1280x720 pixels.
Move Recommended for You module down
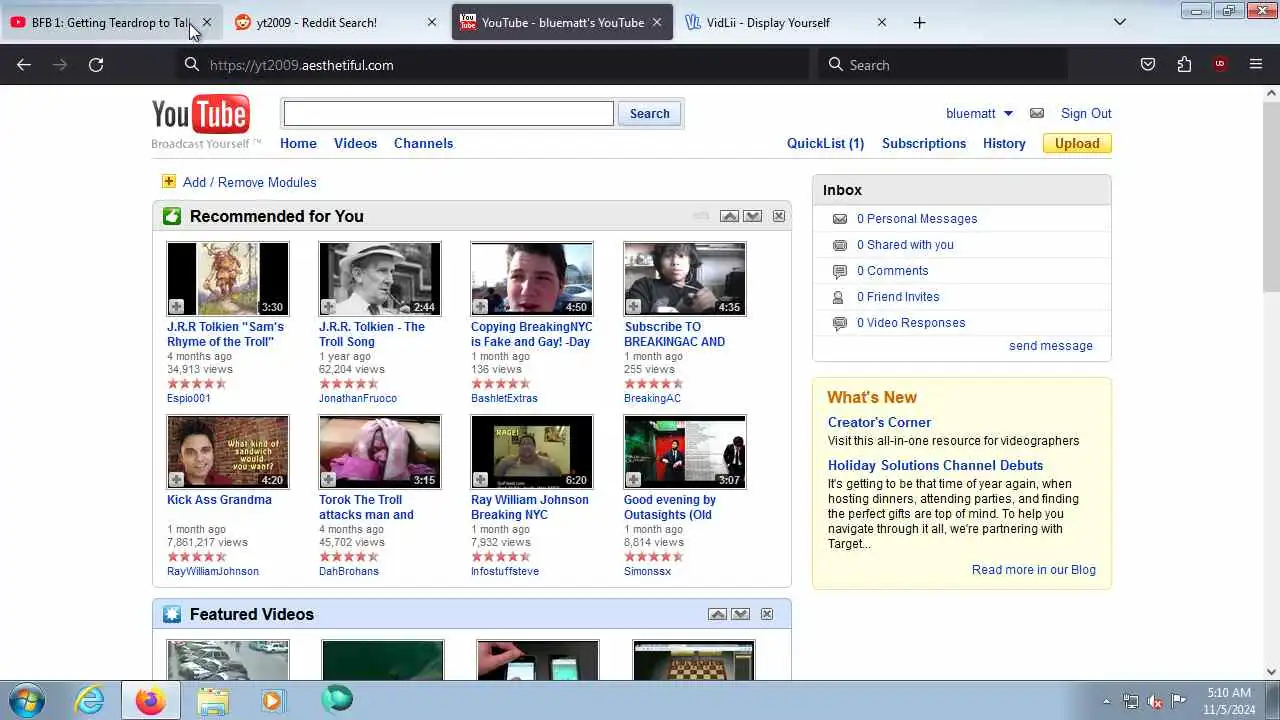click(x=753, y=216)
